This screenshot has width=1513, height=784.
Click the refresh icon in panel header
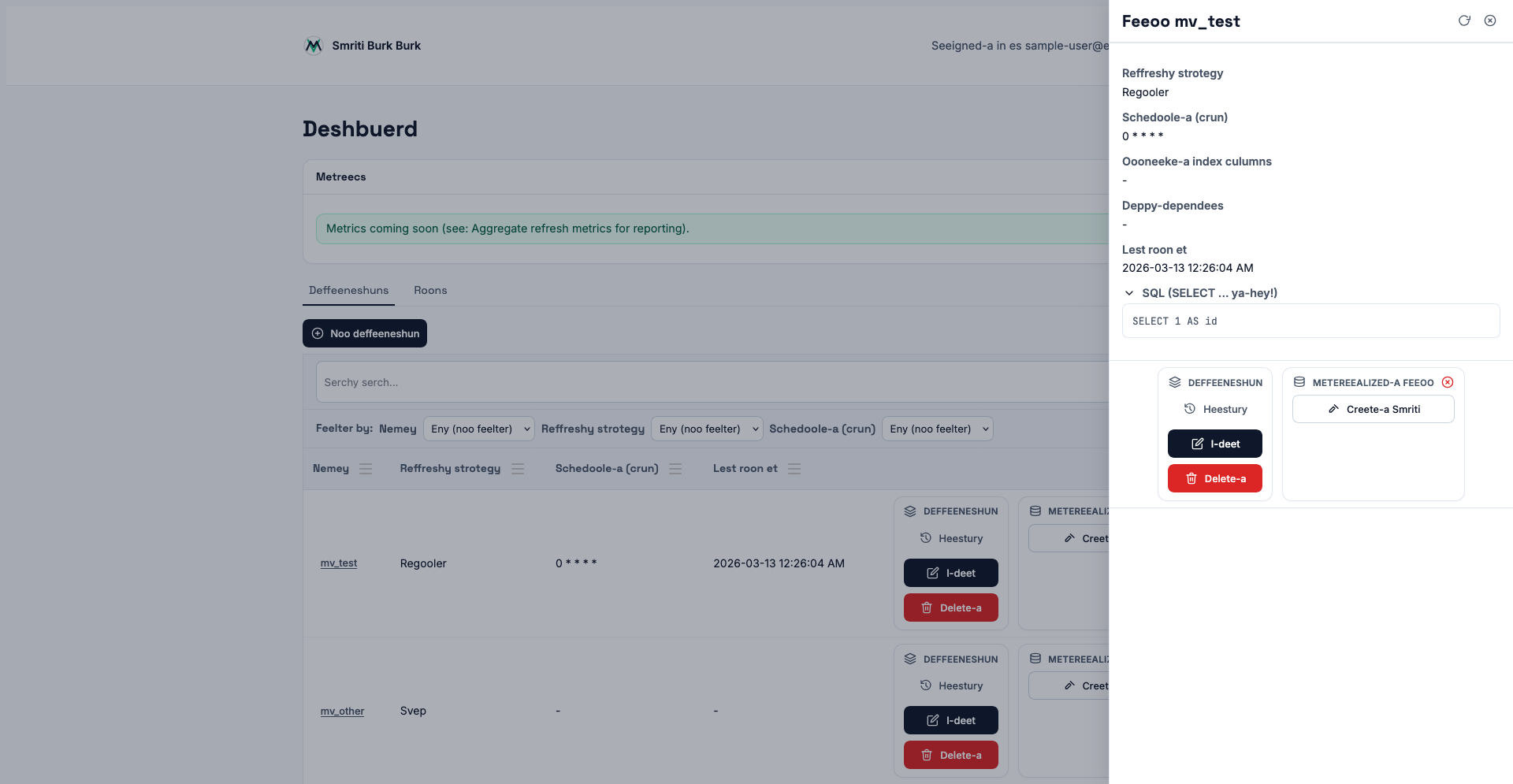pyautogui.click(x=1464, y=20)
